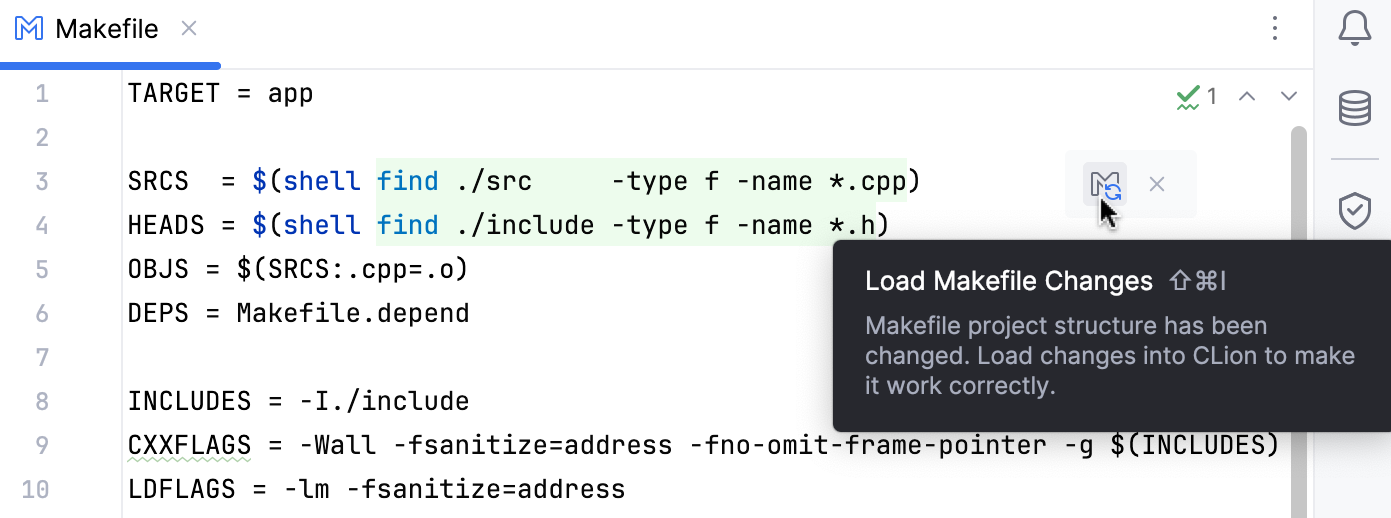Screen dimensions: 1391x518
Task: Click the Load Makefile Changes icon
Action: coord(1105,184)
